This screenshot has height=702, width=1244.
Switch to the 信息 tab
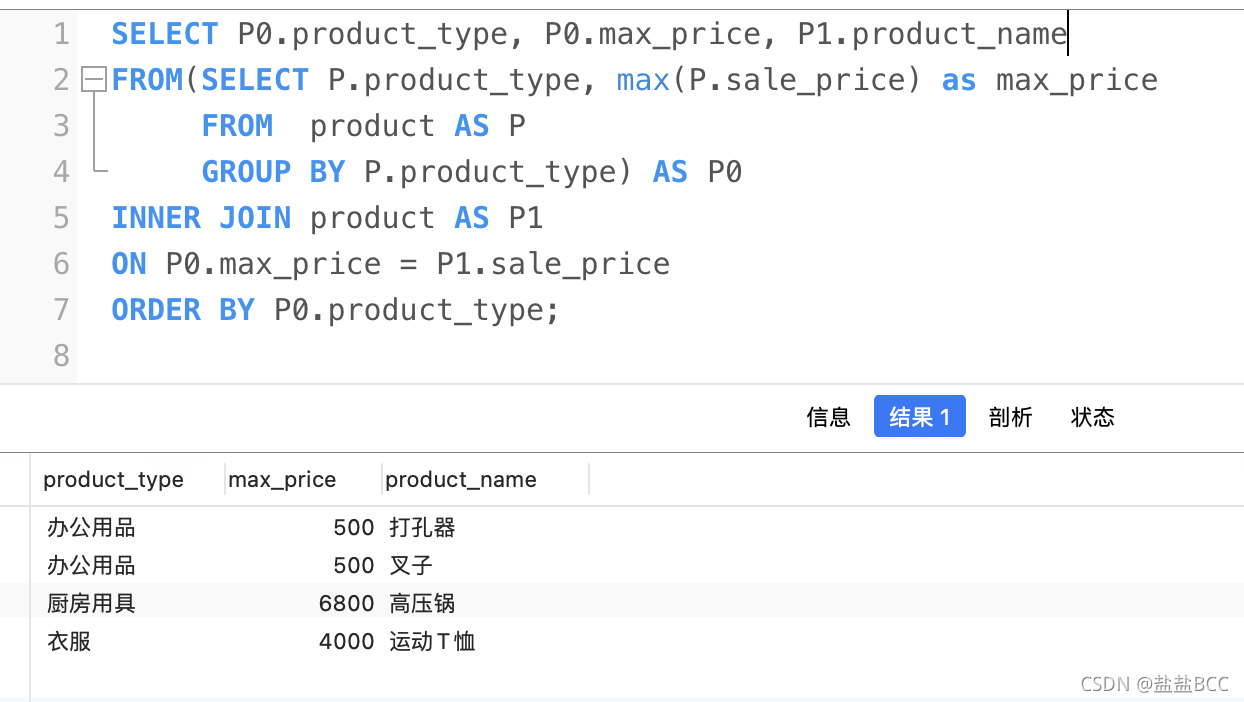(x=828, y=417)
